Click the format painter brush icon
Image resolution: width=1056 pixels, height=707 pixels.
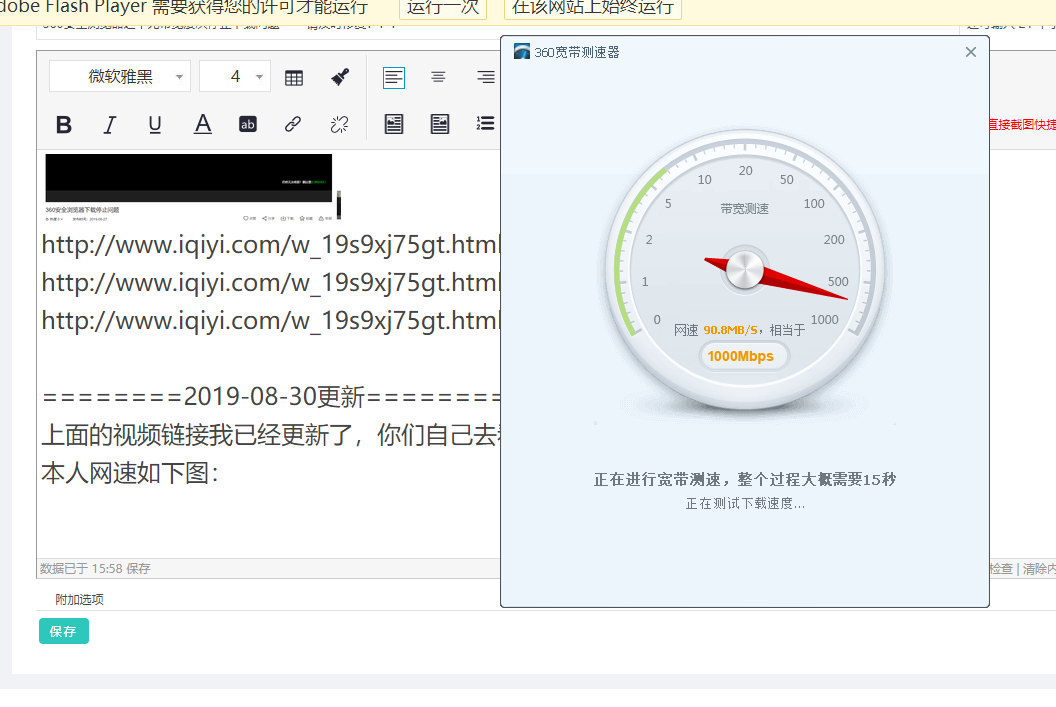coord(340,77)
